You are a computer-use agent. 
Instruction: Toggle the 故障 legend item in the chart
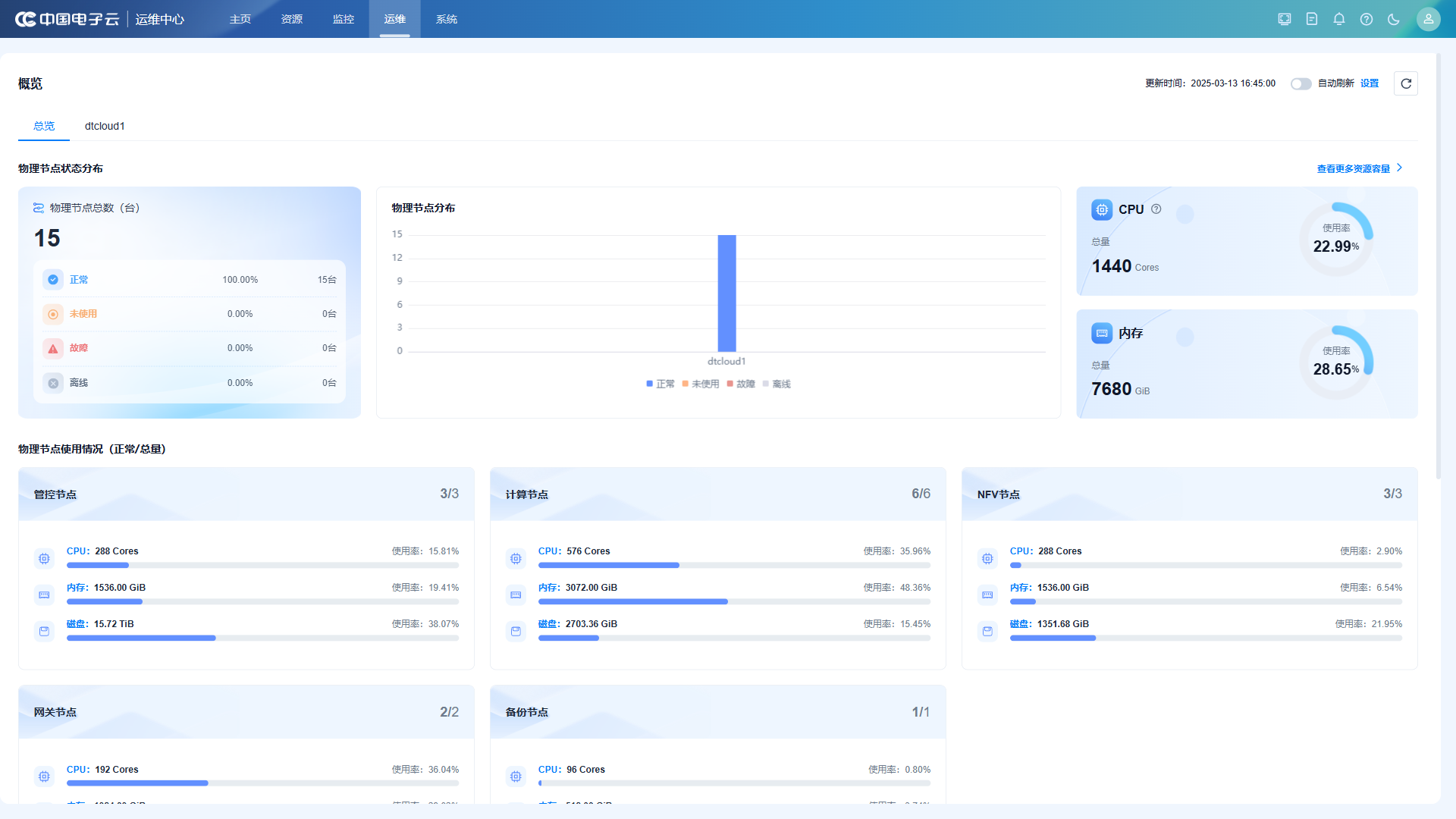pyautogui.click(x=741, y=384)
